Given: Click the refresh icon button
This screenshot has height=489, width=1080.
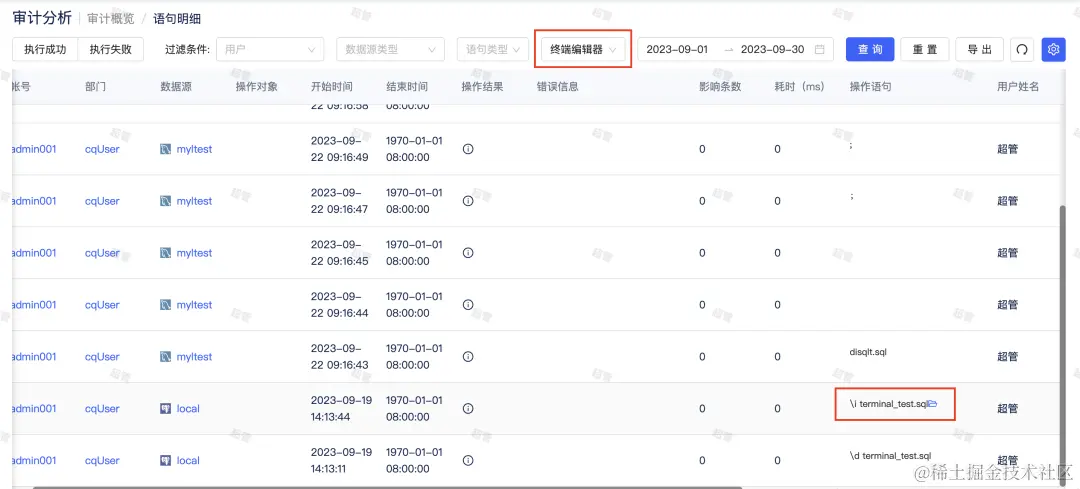Looking at the screenshot, I should [x=1022, y=50].
